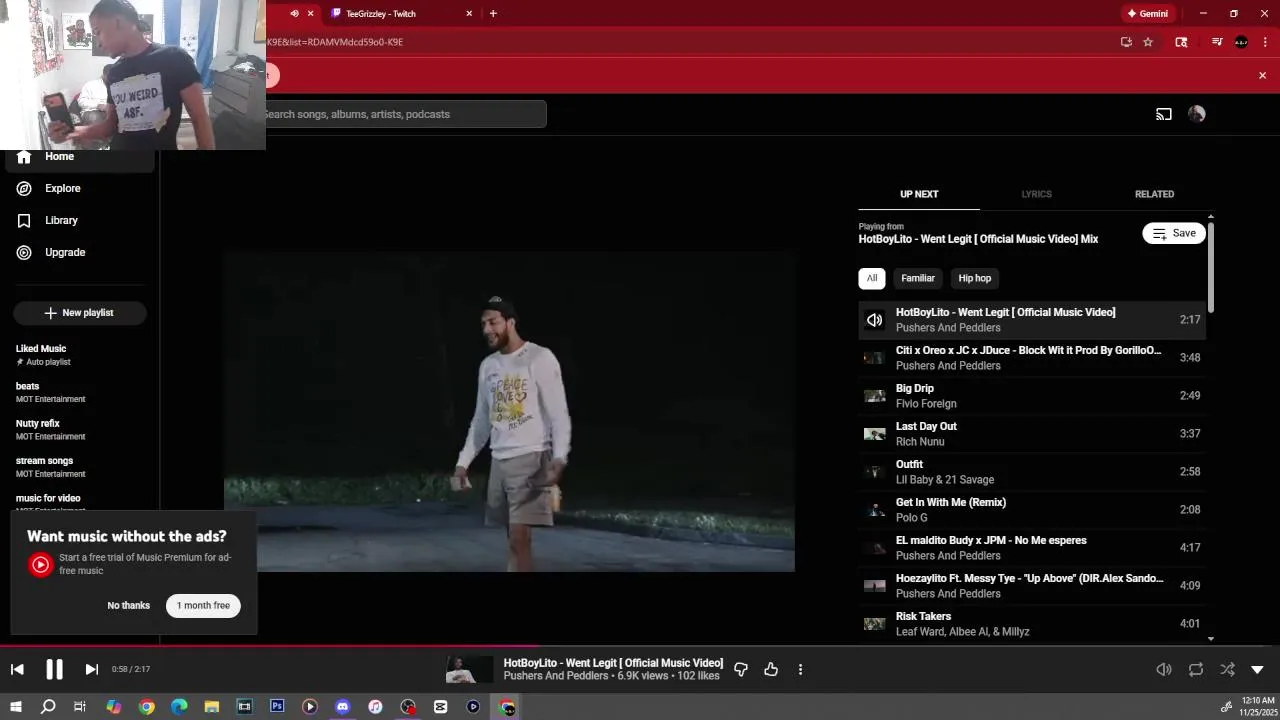Screen dimensions: 1280x720
Task: Open Chrome profile avatar
Action: point(1241,42)
